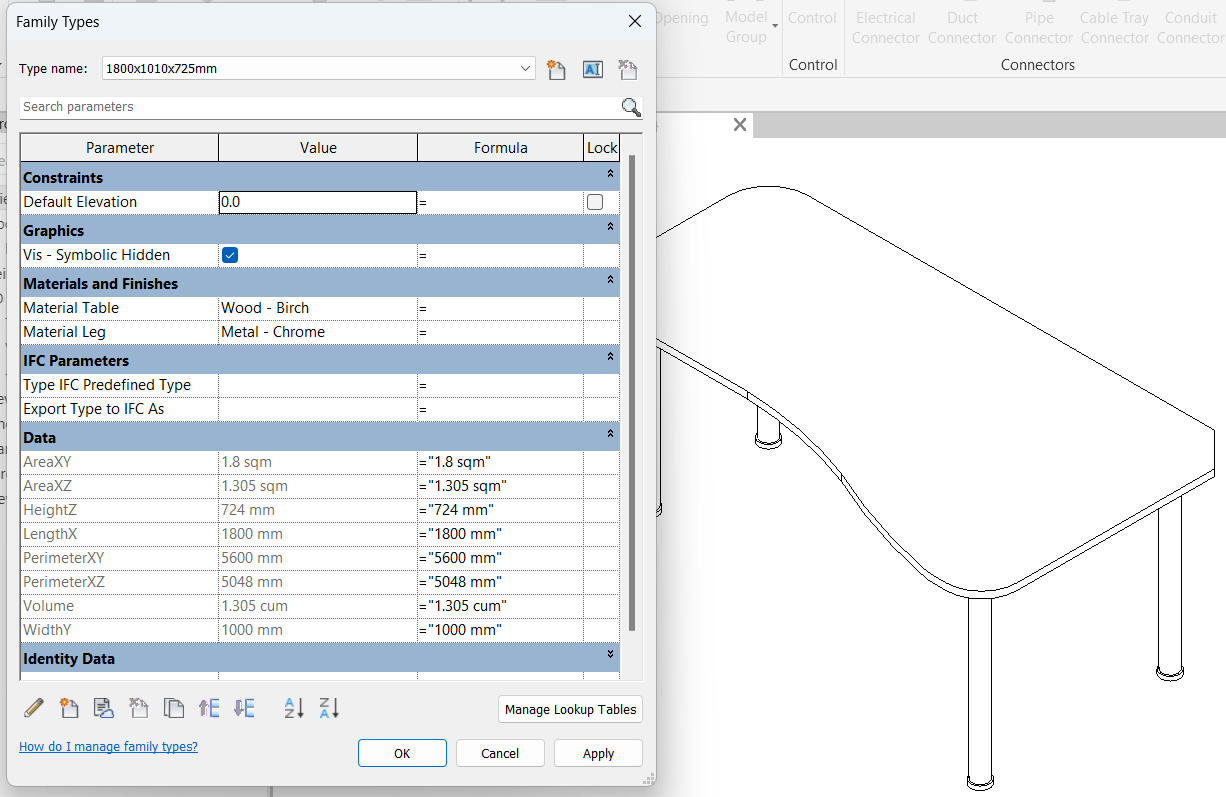1226x797 pixels.
Task: Click the Edit Parameter pencil icon
Action: [34, 708]
